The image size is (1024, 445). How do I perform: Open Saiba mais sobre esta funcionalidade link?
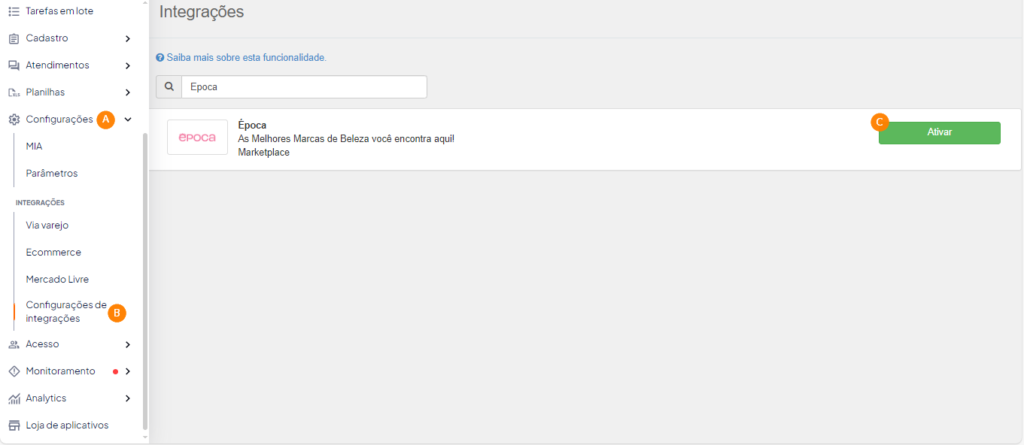(x=246, y=58)
